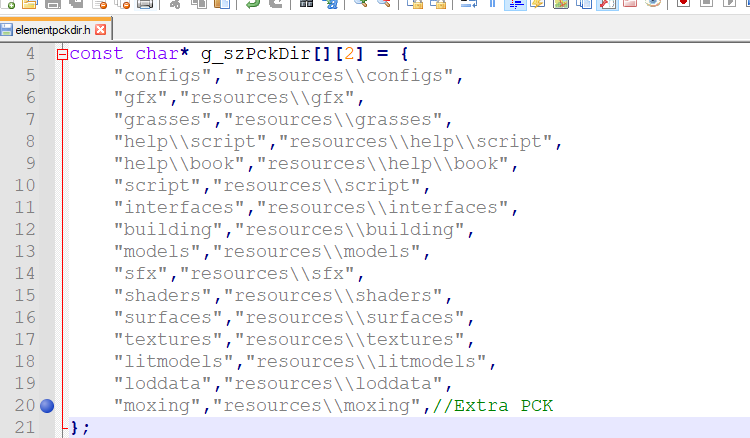Click the "textures" string on line 17
Screen dimensions: 750x438
168,339
